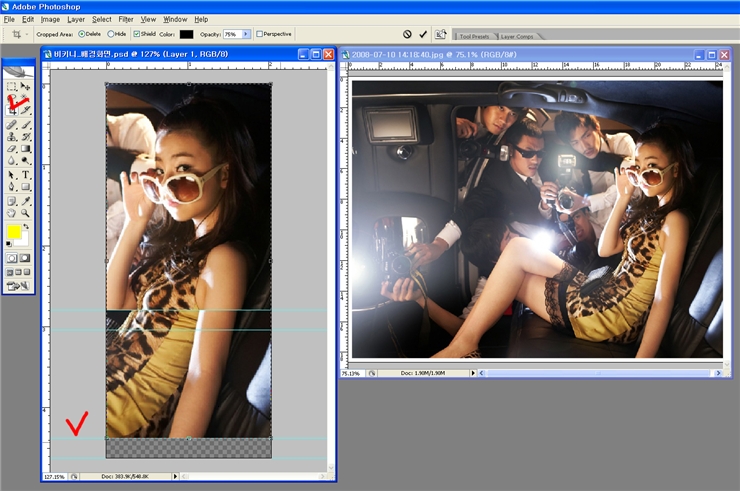The height and width of the screenshot is (491, 740).
Task: Open the Help menu
Action: [x=201, y=19]
